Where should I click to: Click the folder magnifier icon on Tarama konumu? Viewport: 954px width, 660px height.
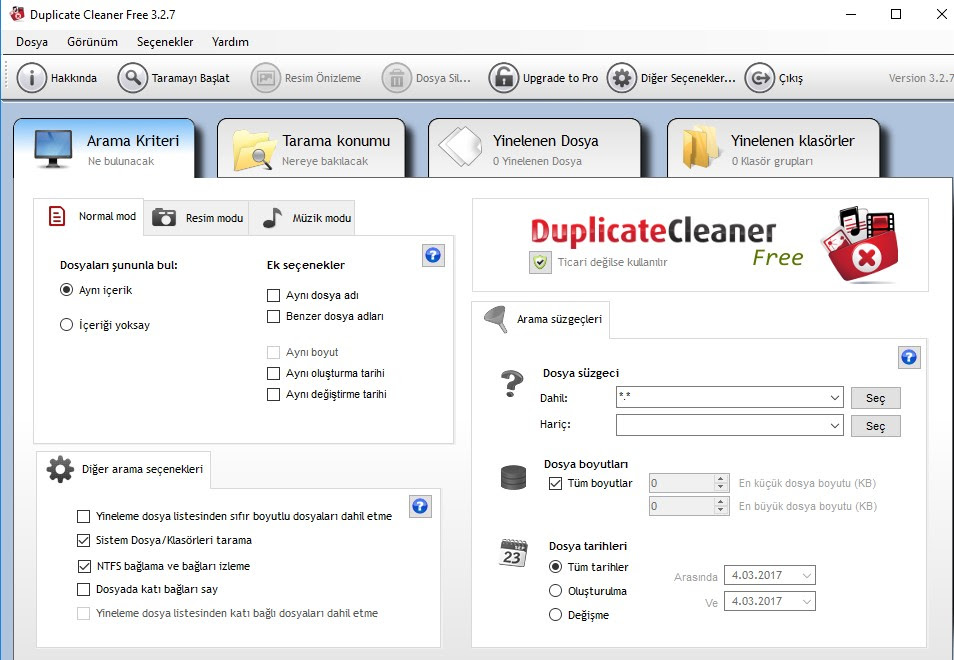(x=254, y=150)
